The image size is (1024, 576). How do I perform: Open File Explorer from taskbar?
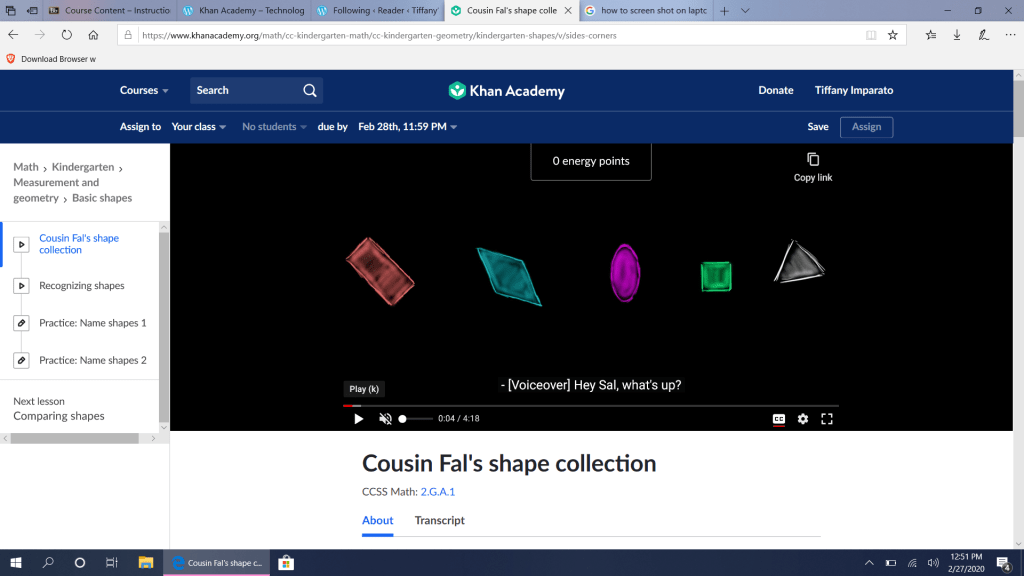pos(145,562)
